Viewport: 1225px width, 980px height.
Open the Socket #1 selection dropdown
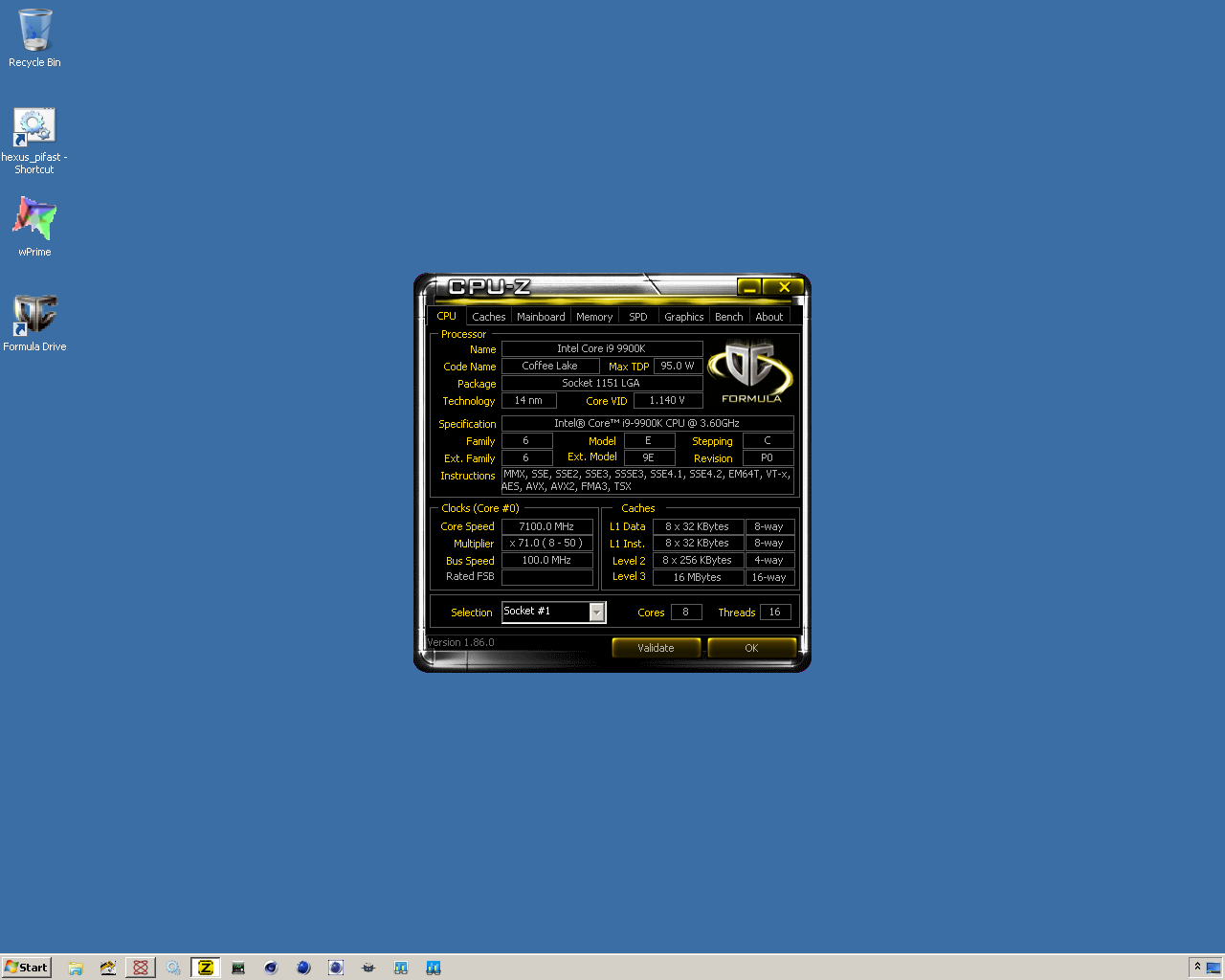click(x=597, y=612)
